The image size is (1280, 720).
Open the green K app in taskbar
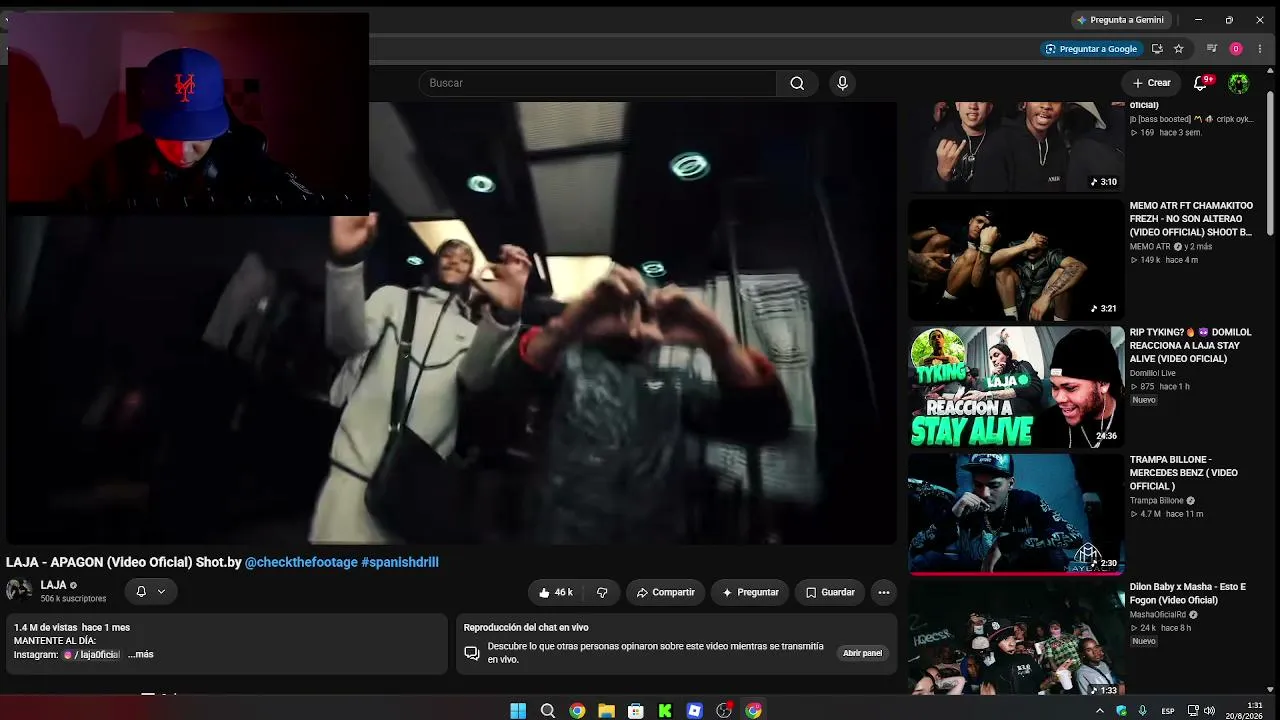point(665,711)
